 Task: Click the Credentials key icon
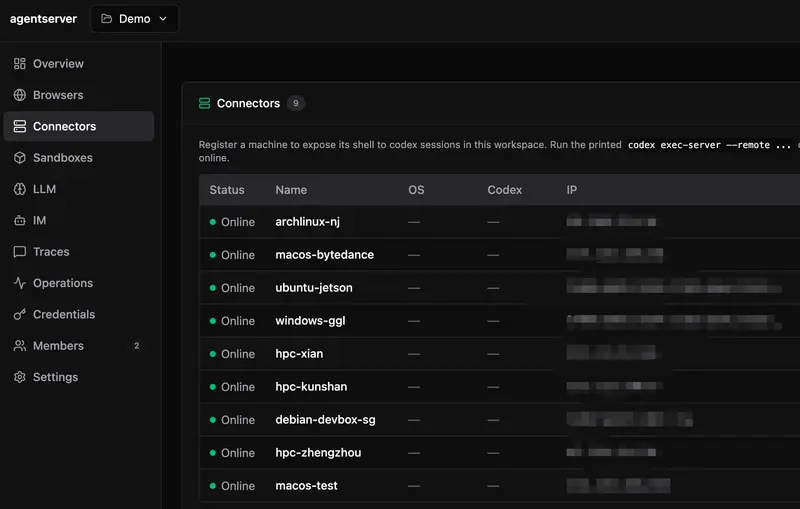(x=19, y=315)
